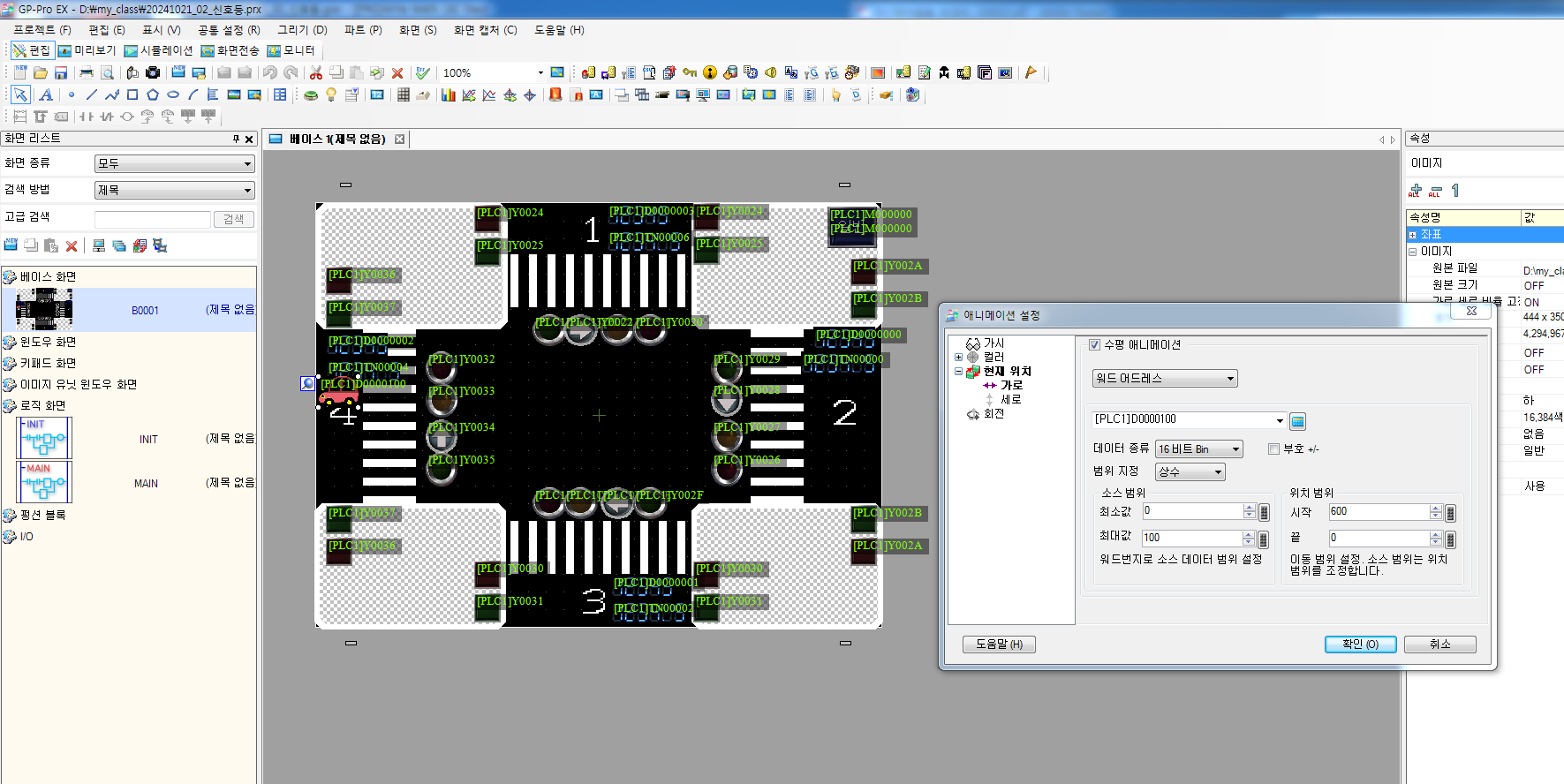
Task: Click delete icon in screen list toolbar
Action: [72, 245]
